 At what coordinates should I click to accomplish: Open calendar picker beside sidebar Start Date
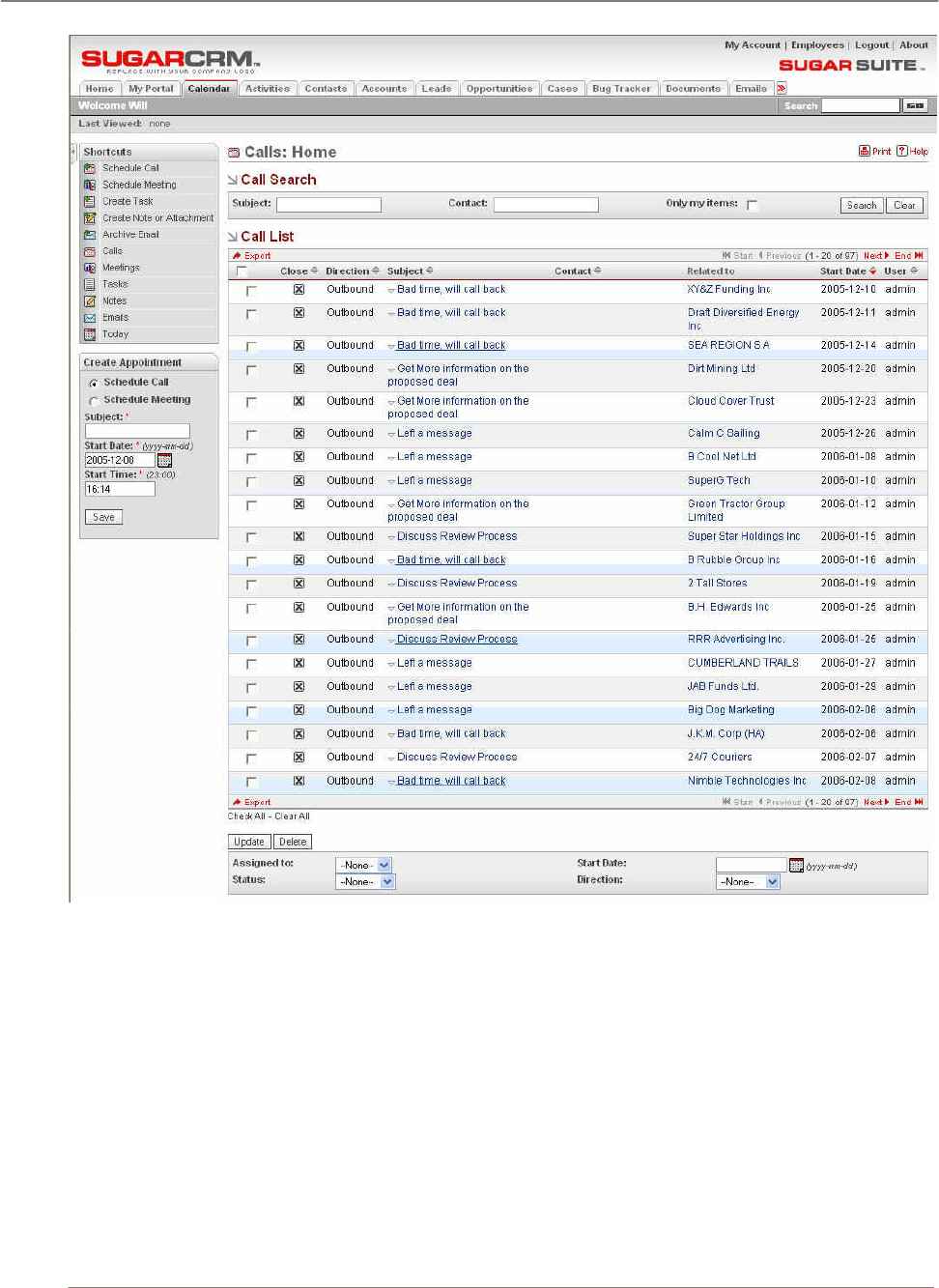click(164, 460)
